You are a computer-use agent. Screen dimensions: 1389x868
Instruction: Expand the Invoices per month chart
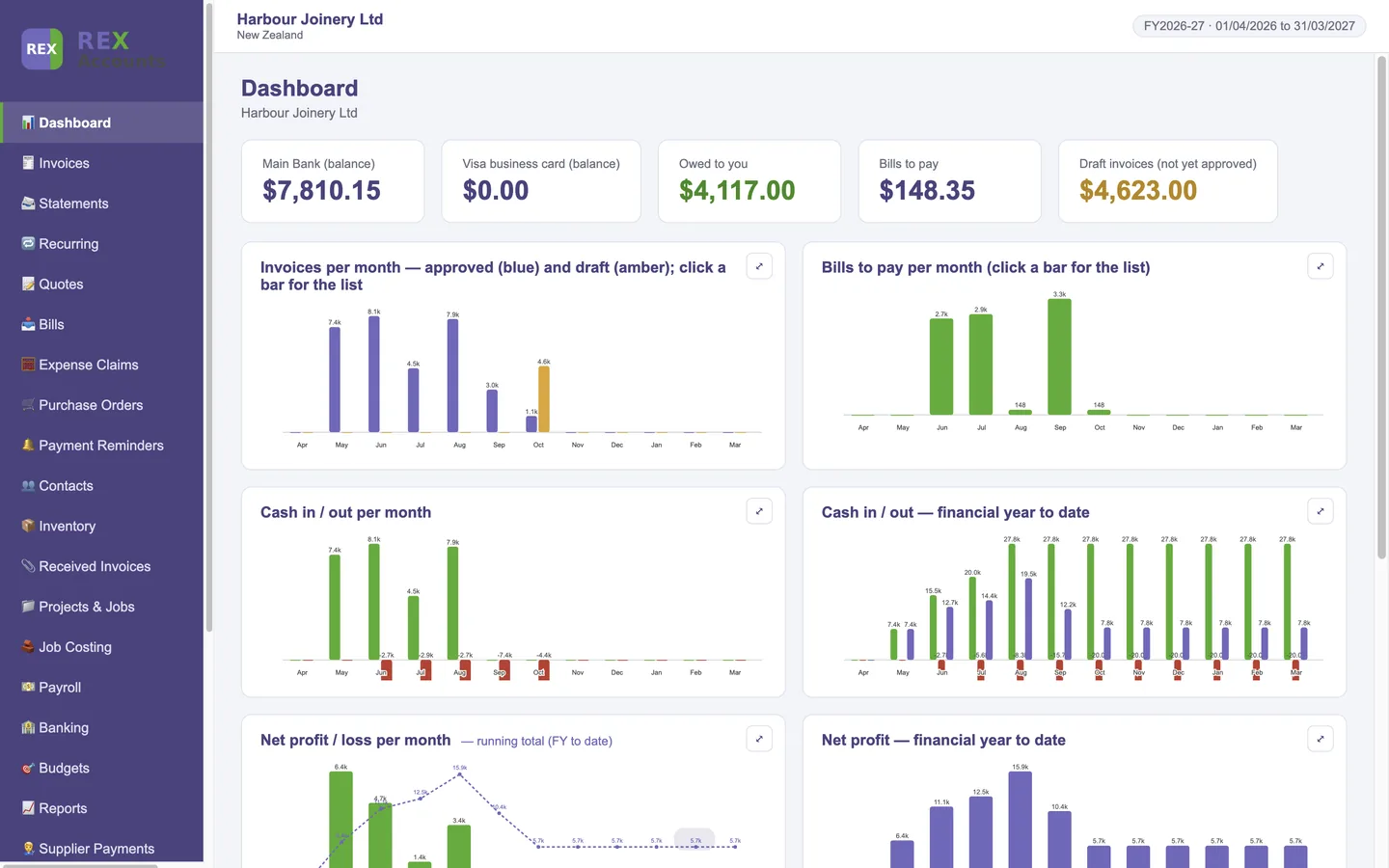pyautogui.click(x=759, y=266)
